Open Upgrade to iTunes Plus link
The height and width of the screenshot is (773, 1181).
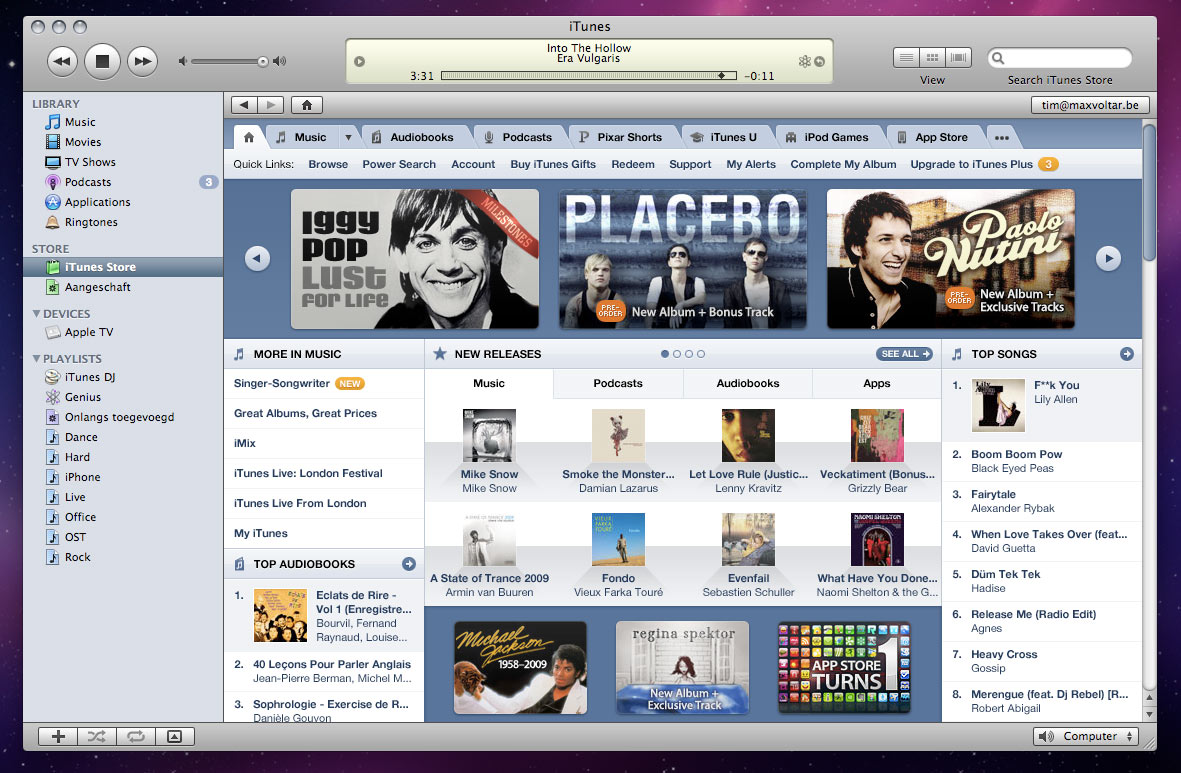972,164
